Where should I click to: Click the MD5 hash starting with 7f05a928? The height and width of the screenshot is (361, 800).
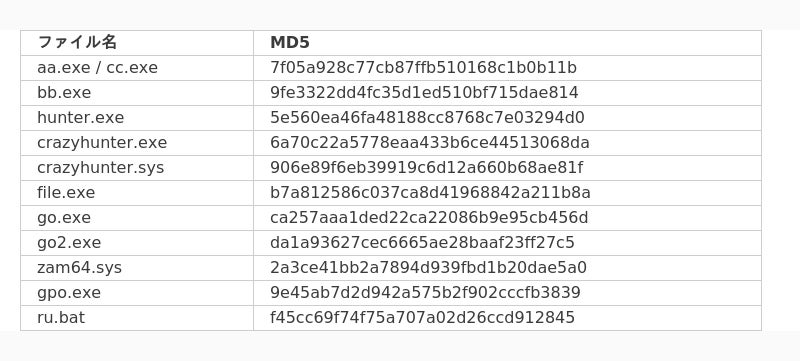coord(423,68)
